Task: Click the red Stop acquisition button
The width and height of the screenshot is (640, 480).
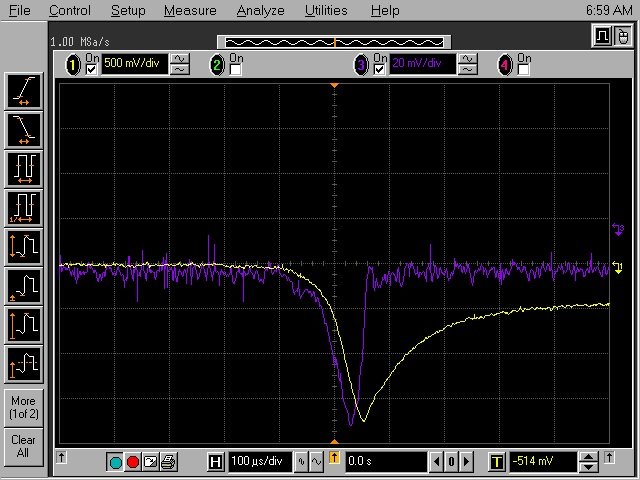Action: [x=133, y=462]
